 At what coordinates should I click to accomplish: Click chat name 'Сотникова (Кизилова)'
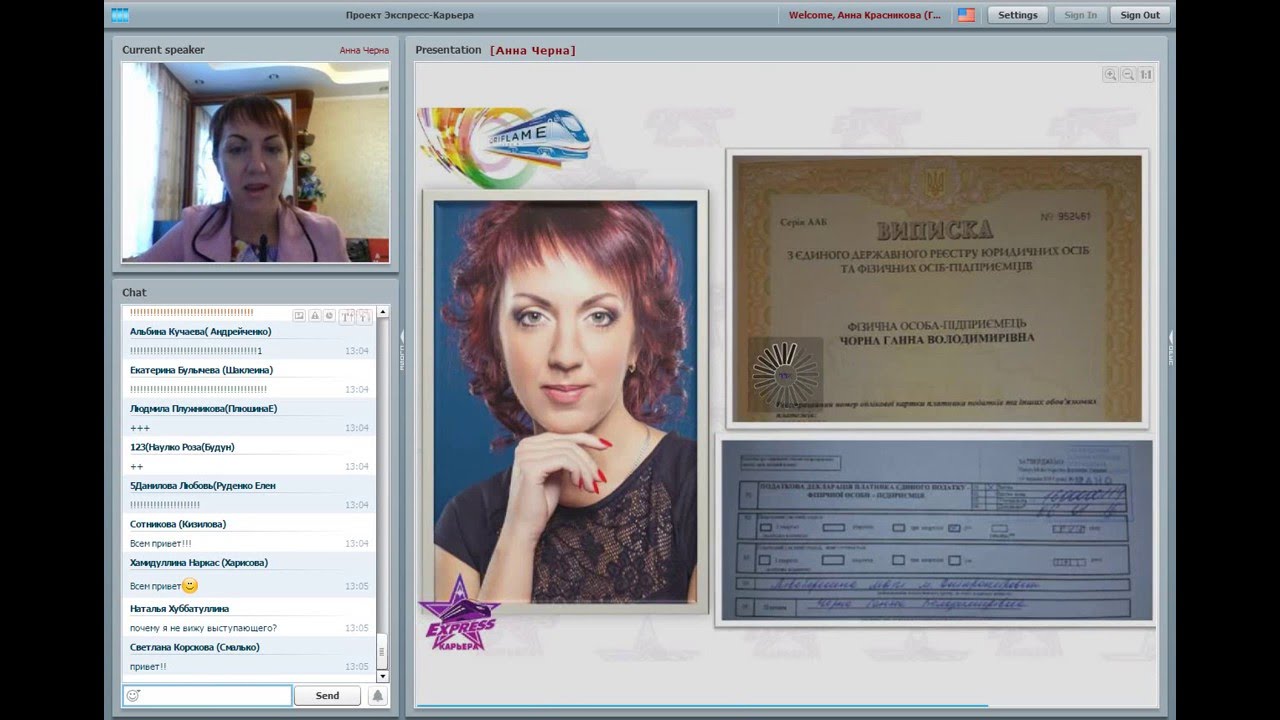[178, 524]
